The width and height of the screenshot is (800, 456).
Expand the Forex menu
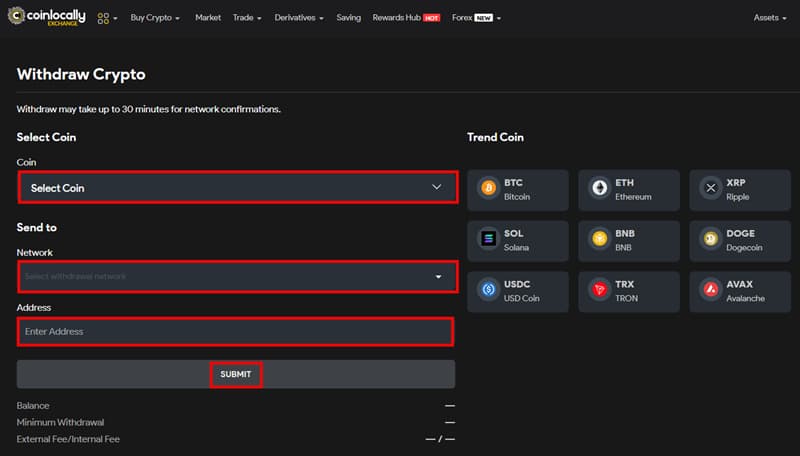[x=476, y=18]
